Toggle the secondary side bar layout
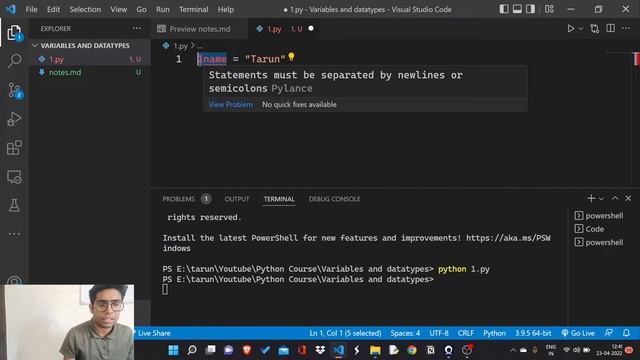Screen dimensions: 640x360 point(530,9)
